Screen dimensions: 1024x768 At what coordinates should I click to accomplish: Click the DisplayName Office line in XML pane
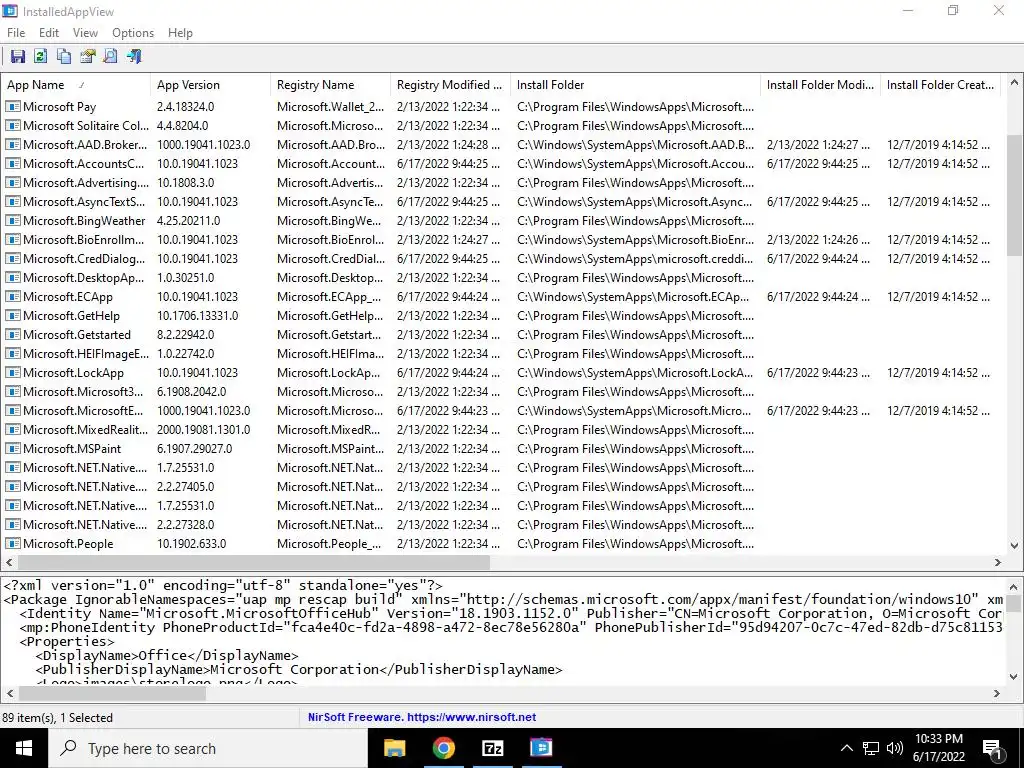(167, 655)
